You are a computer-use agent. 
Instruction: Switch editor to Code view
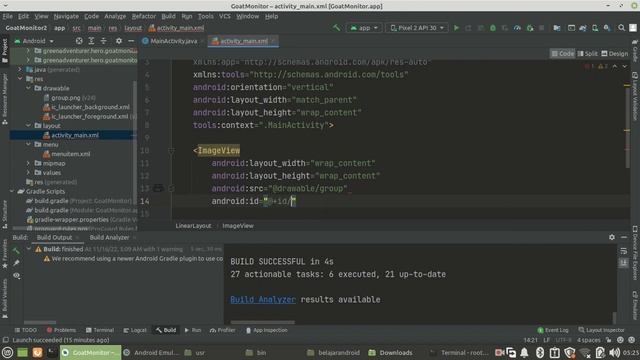pos(562,53)
